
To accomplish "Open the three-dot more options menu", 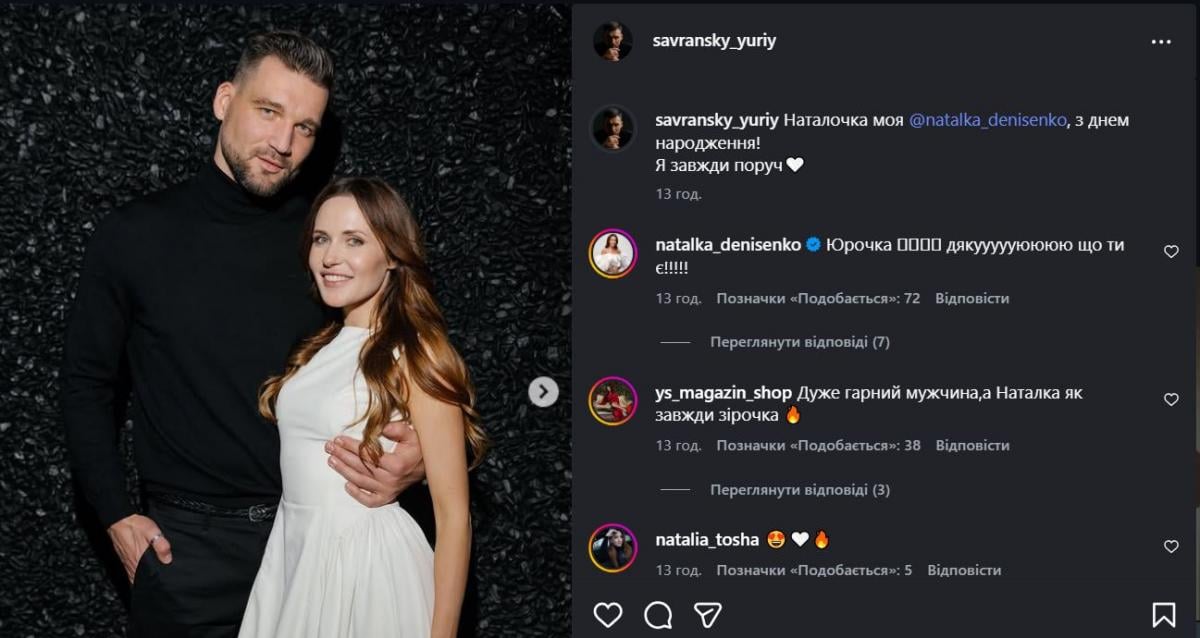I will pos(1160,42).
